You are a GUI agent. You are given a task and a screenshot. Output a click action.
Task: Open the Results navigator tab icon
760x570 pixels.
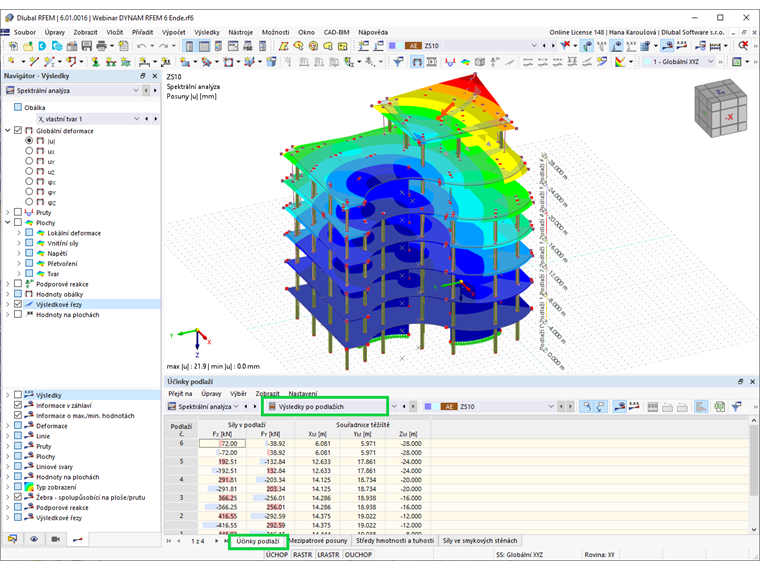78,539
